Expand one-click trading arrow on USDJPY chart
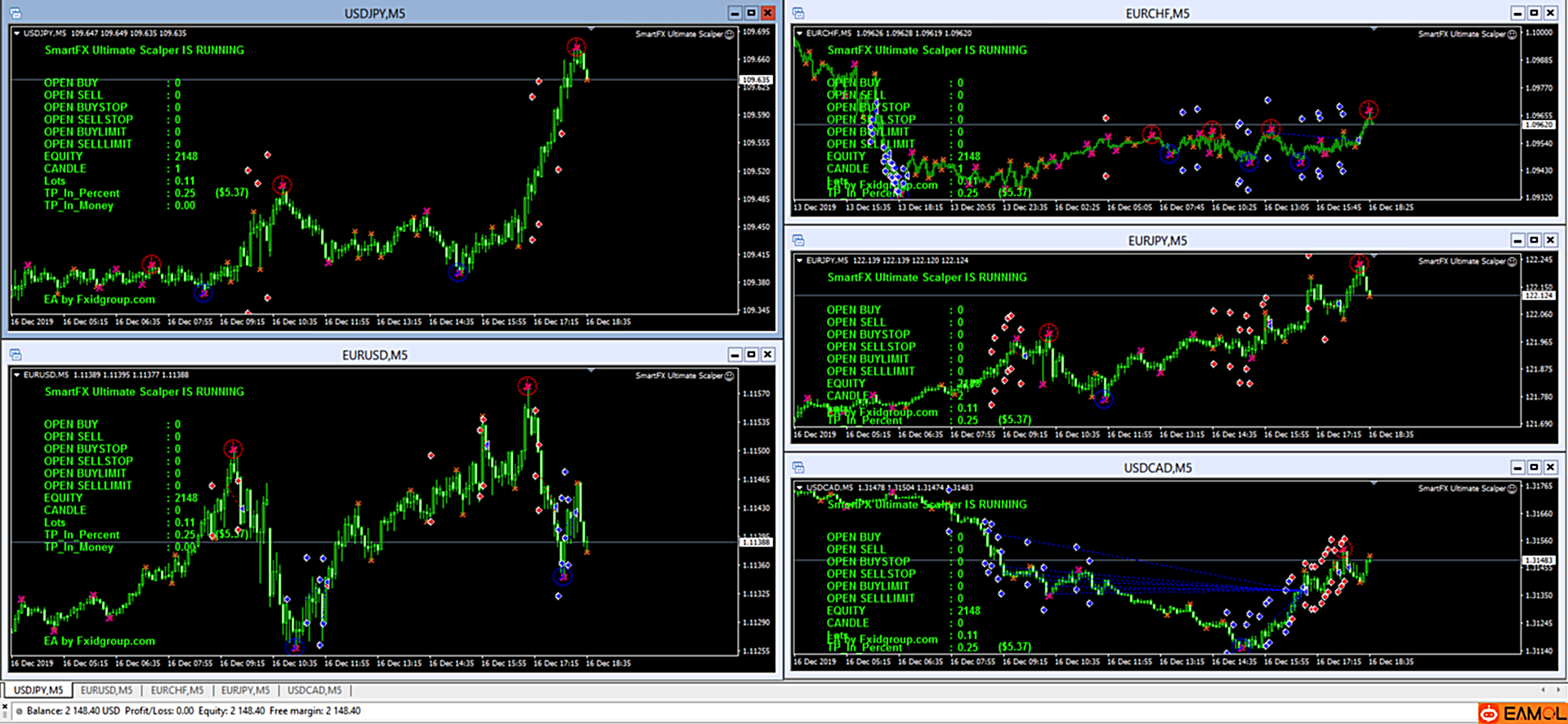 click(x=17, y=34)
